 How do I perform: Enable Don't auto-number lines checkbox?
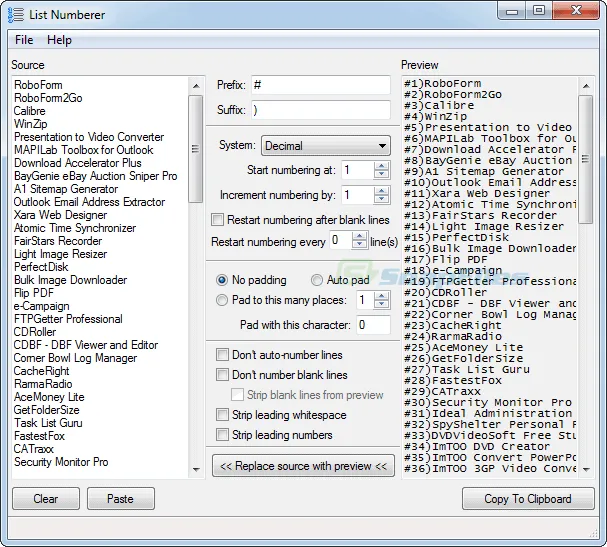coord(222,355)
